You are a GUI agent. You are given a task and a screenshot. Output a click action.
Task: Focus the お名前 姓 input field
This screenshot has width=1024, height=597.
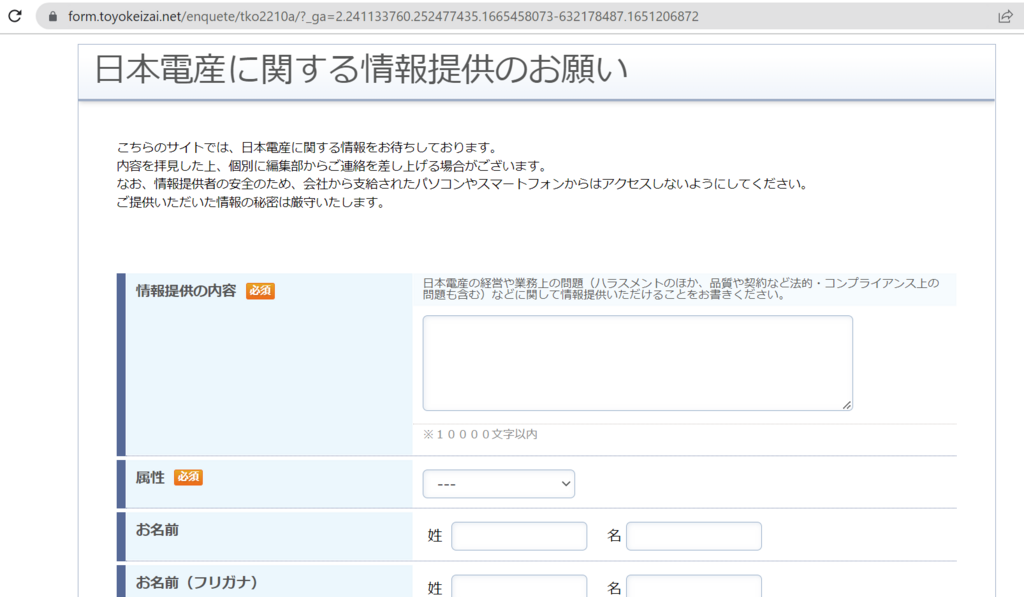(x=519, y=536)
